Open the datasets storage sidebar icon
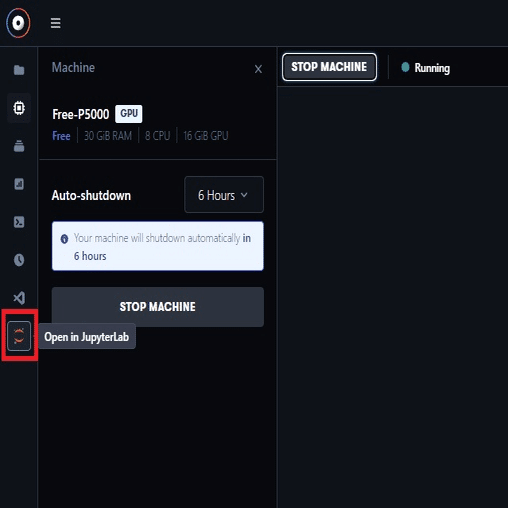 [19, 146]
